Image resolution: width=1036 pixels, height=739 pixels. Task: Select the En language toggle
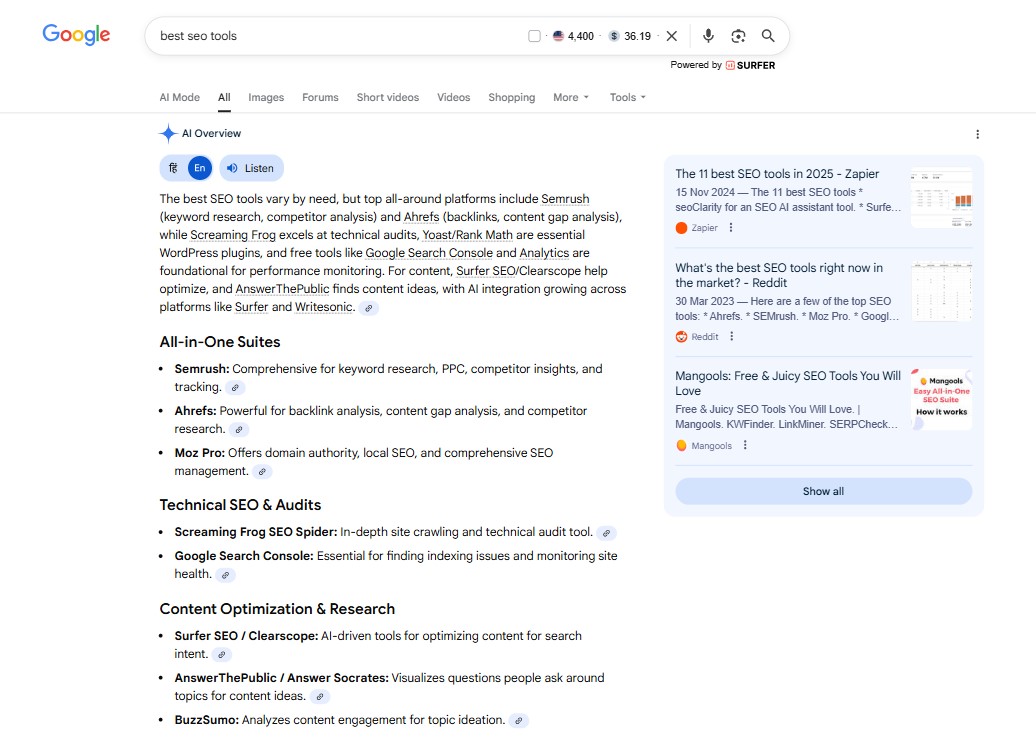tap(199, 168)
